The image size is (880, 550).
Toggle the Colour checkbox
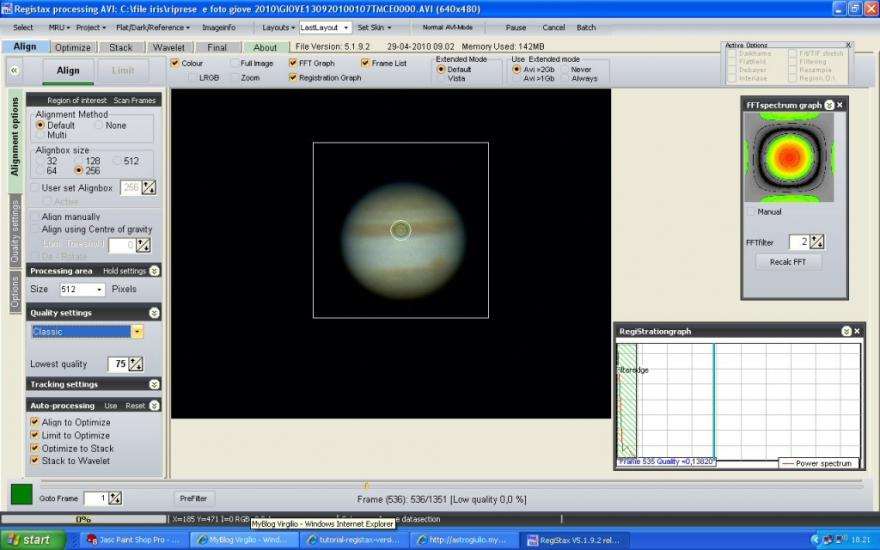click(x=175, y=63)
